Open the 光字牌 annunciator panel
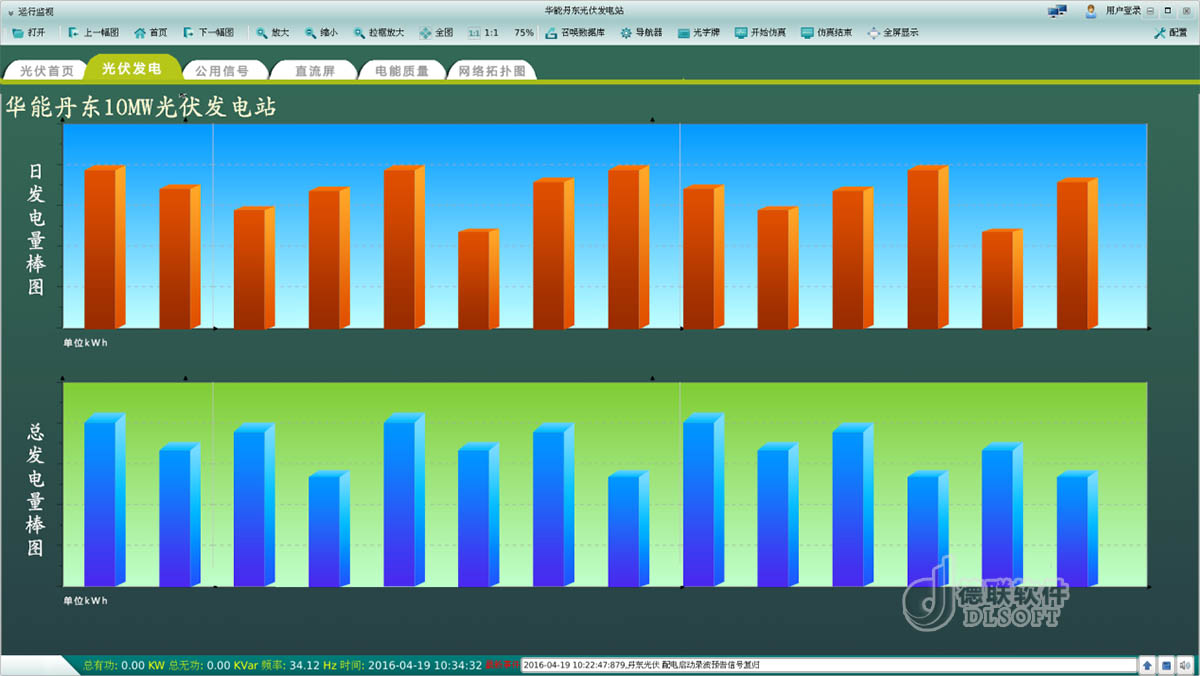The width and height of the screenshot is (1200, 676). (698, 32)
